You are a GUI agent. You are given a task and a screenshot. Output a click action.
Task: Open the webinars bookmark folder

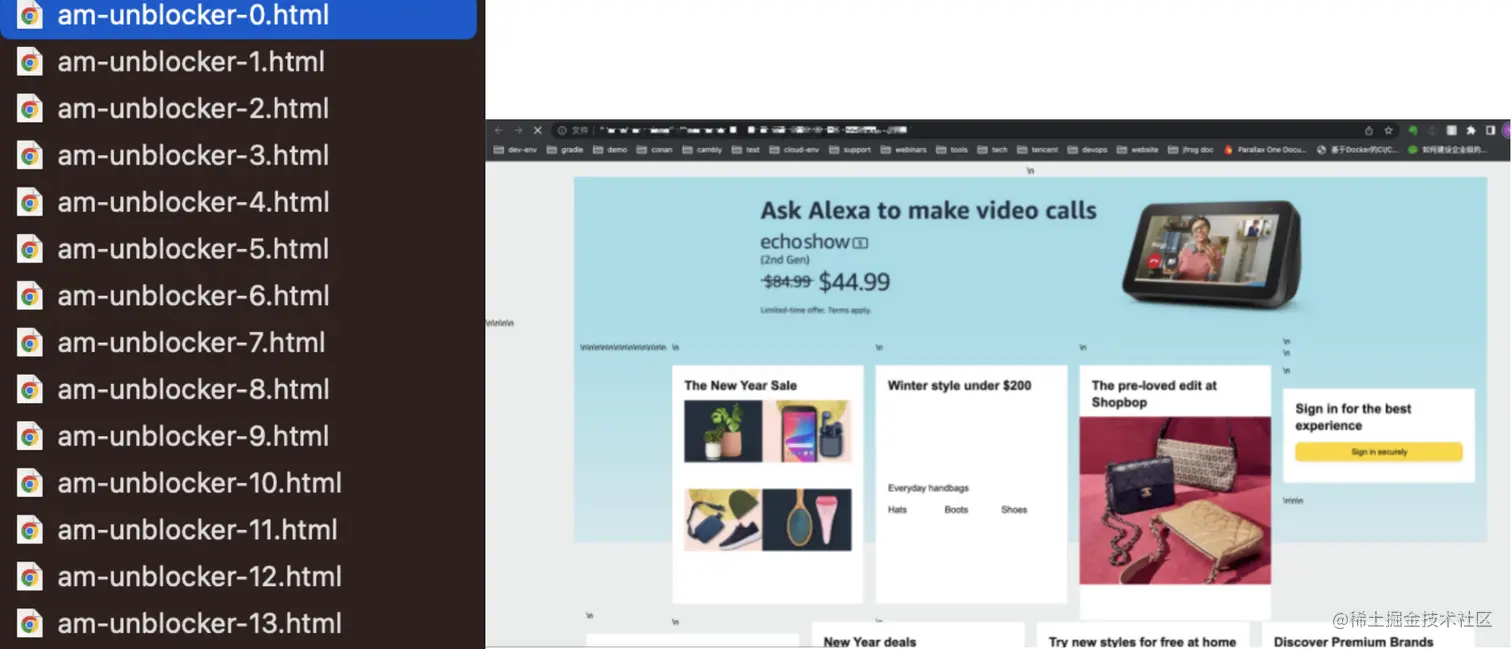(904, 150)
